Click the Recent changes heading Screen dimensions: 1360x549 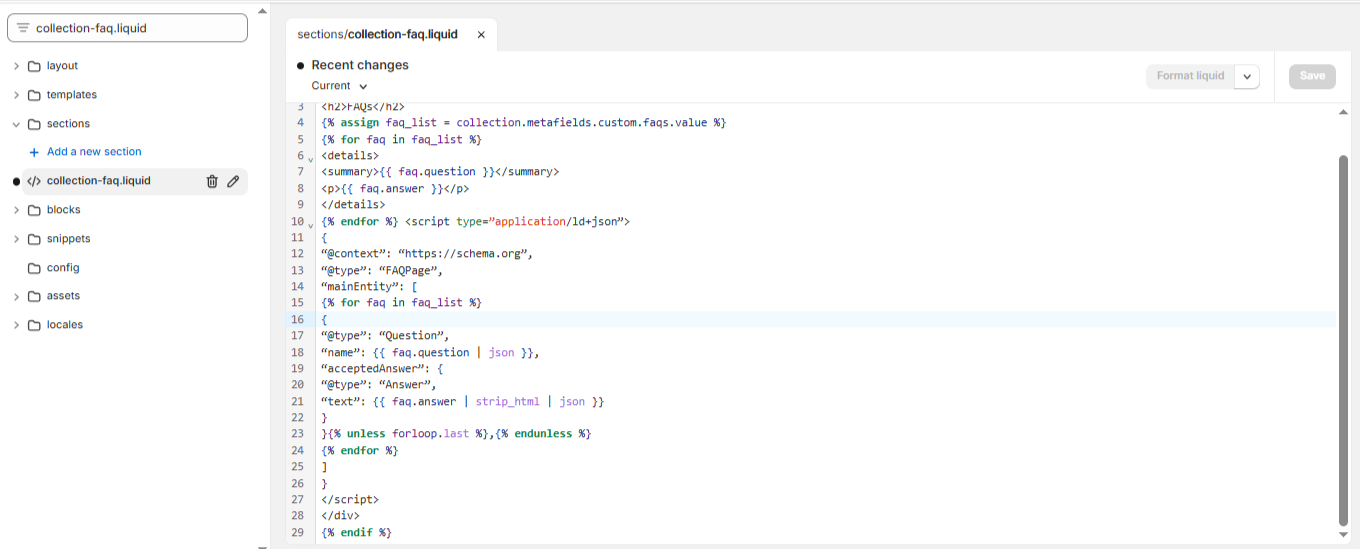coord(360,65)
